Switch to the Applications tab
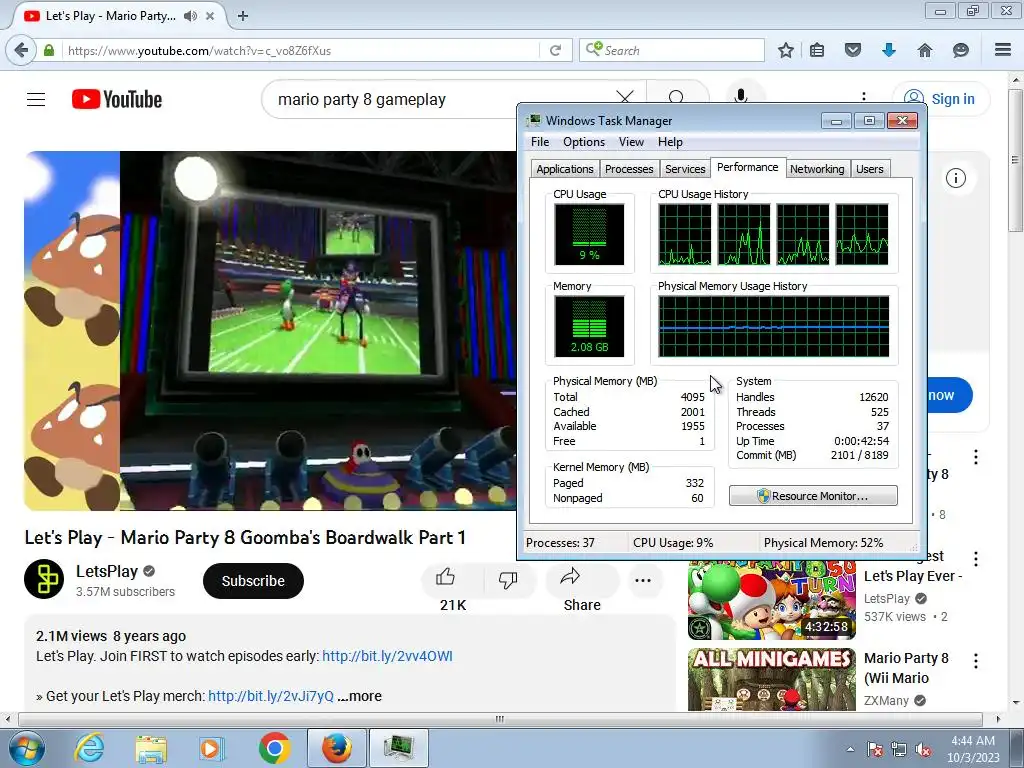The height and width of the screenshot is (768, 1024). pos(565,169)
